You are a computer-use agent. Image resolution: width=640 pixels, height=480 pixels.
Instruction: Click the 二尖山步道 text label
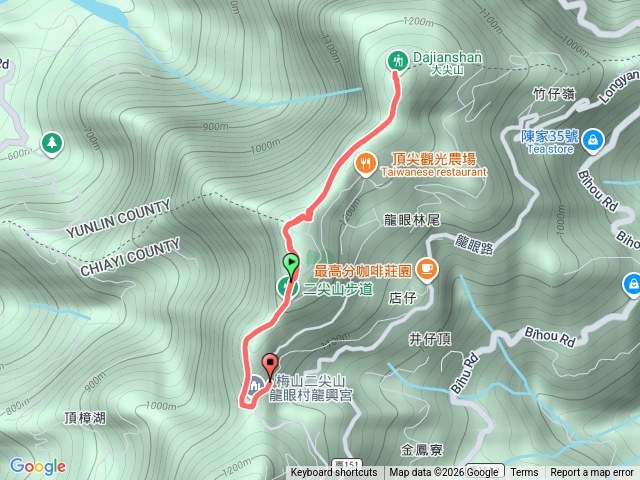tap(338, 289)
